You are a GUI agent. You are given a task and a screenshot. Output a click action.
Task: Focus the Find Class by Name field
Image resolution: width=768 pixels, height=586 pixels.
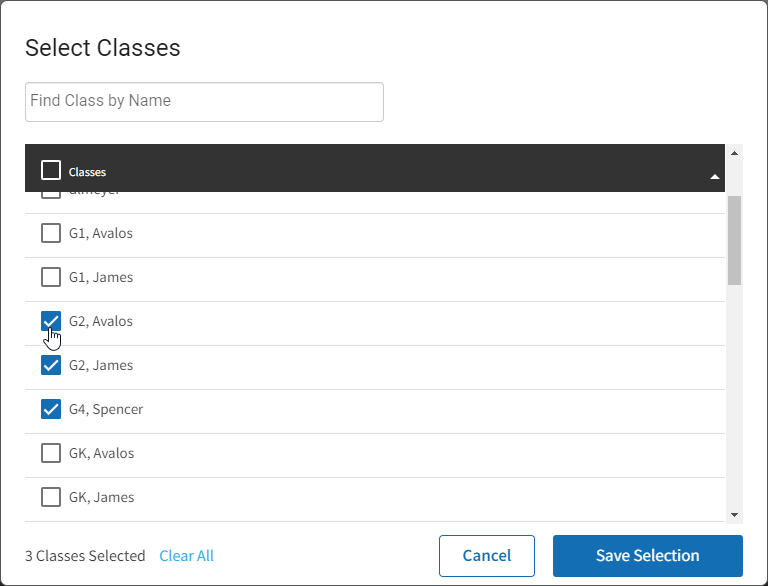coord(204,102)
